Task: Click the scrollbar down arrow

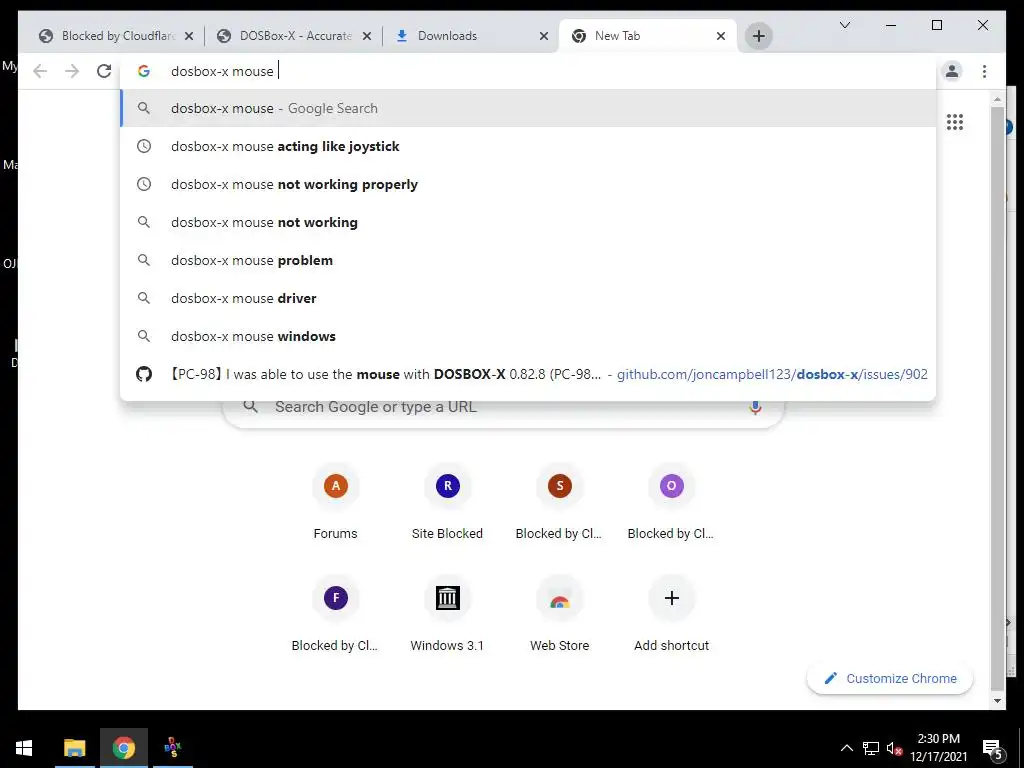Action: pos(997,701)
